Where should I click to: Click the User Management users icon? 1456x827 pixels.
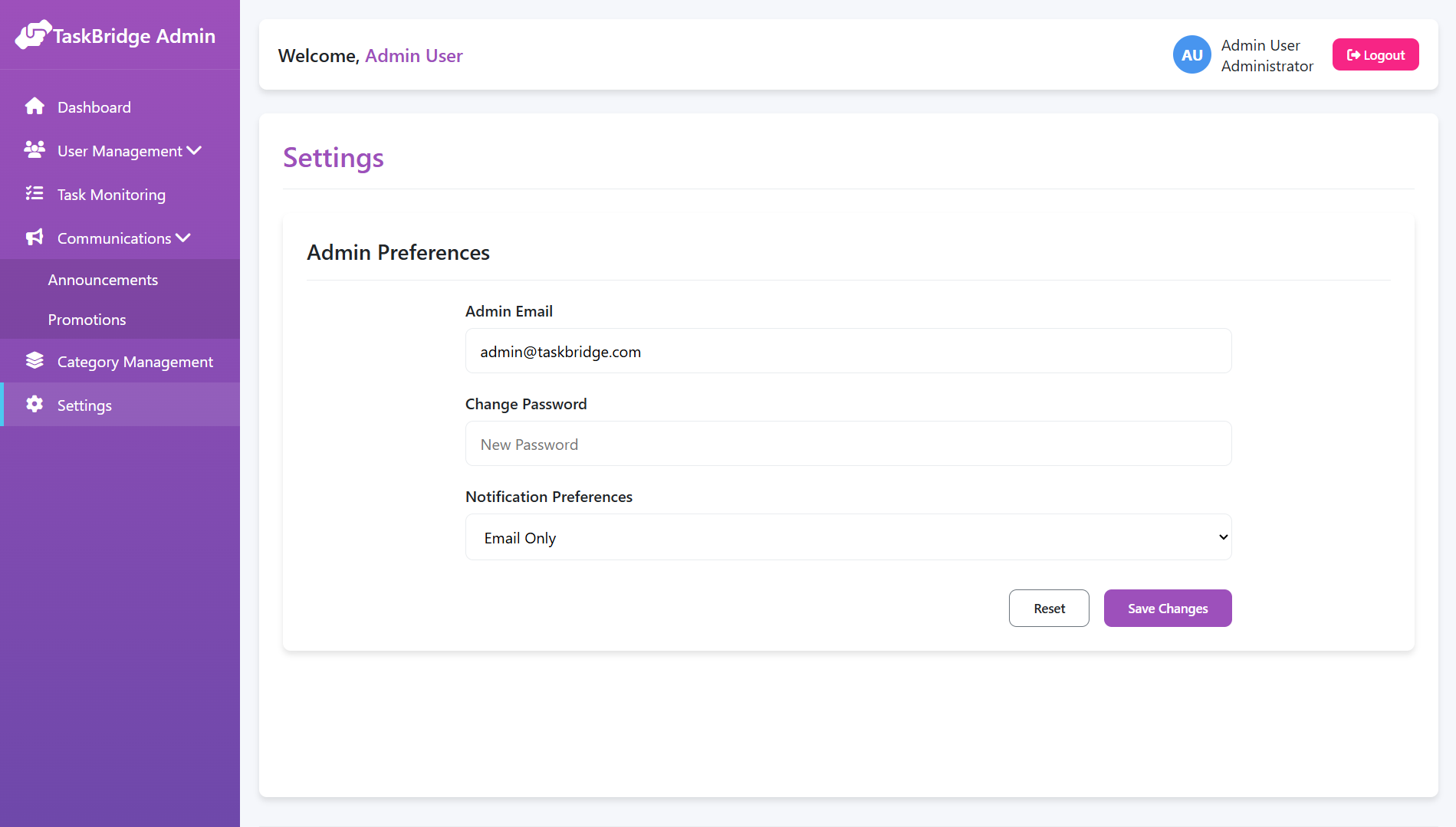click(x=35, y=150)
